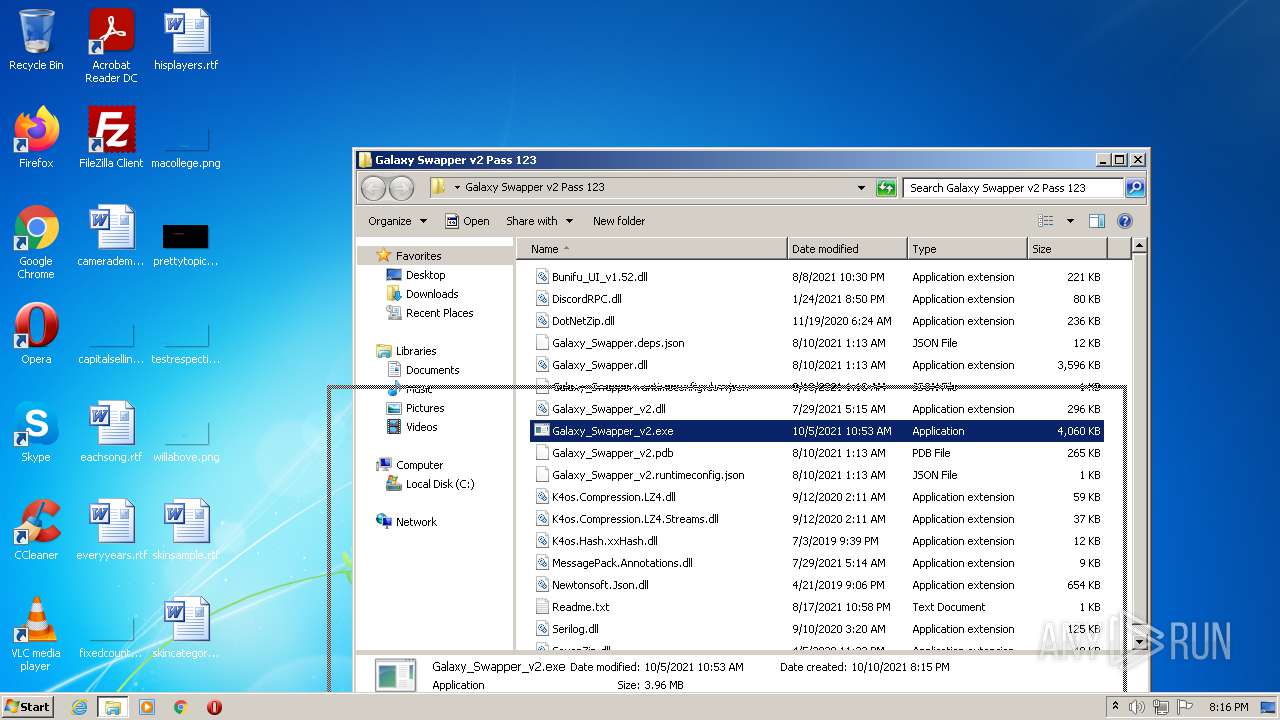Open Explorer Help question mark icon

(x=1125, y=221)
